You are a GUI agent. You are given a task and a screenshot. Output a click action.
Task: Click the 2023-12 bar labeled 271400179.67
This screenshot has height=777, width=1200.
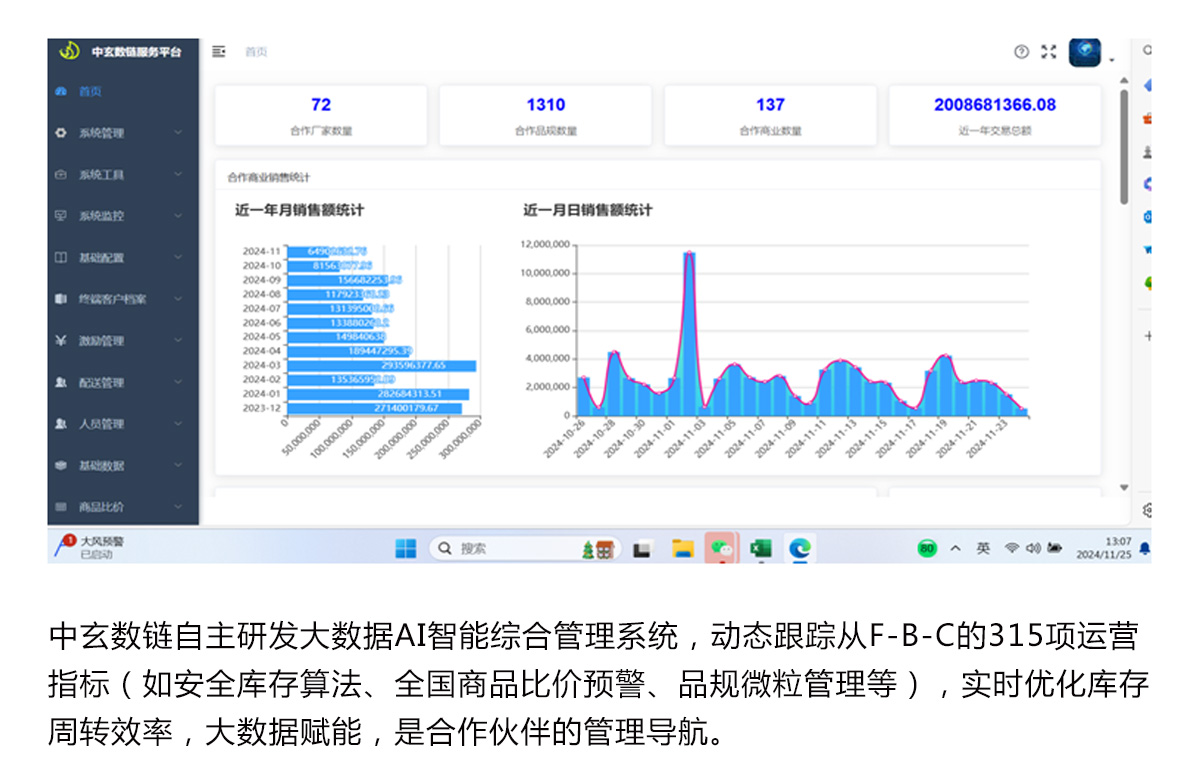pos(374,408)
